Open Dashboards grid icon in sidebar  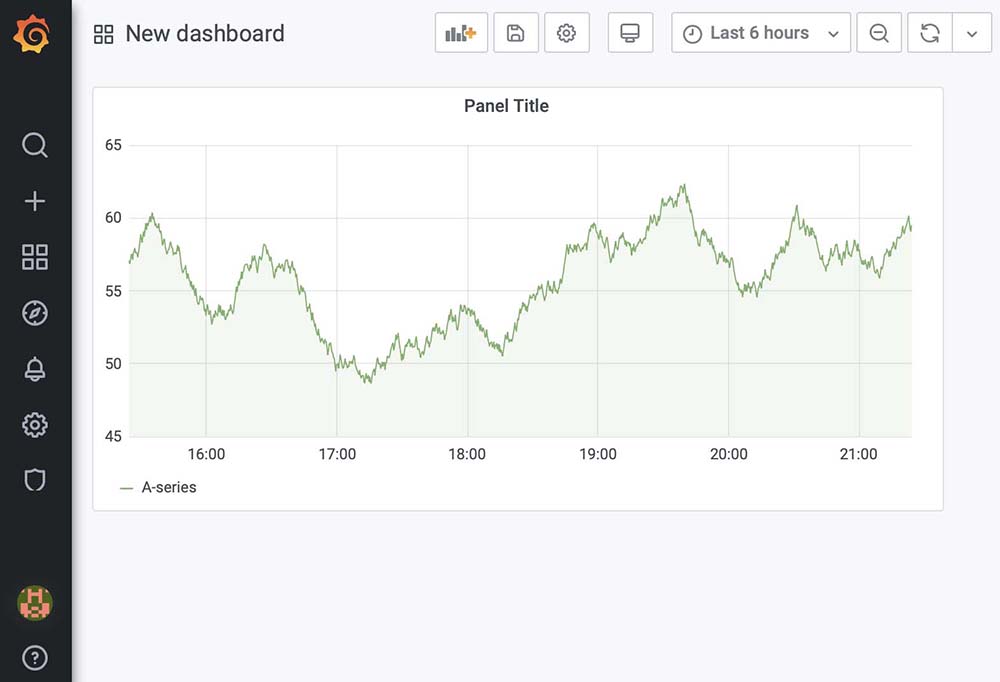34,257
